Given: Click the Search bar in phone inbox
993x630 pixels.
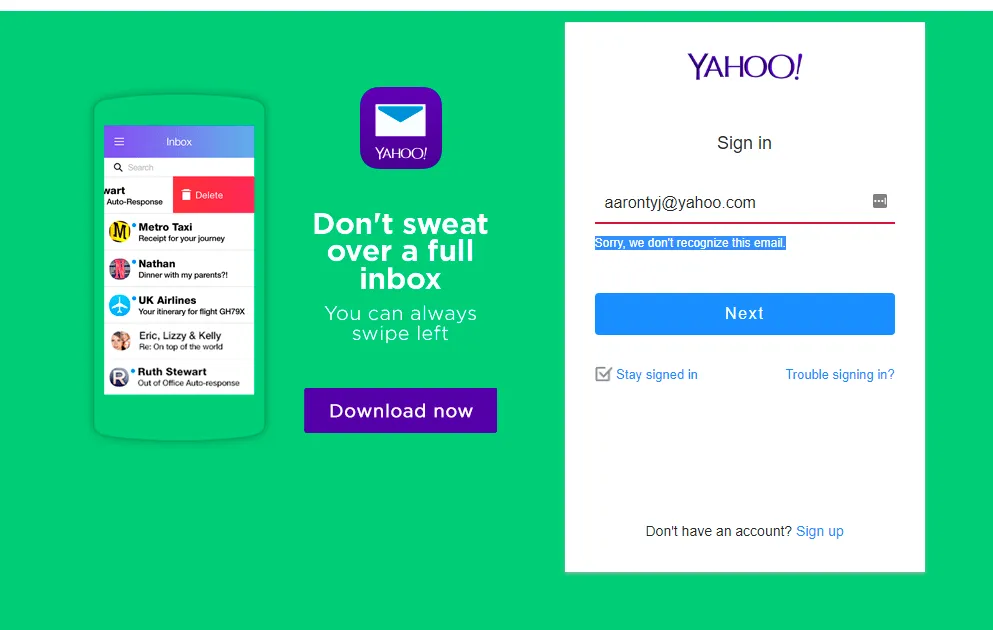Looking at the screenshot, I should click(179, 167).
